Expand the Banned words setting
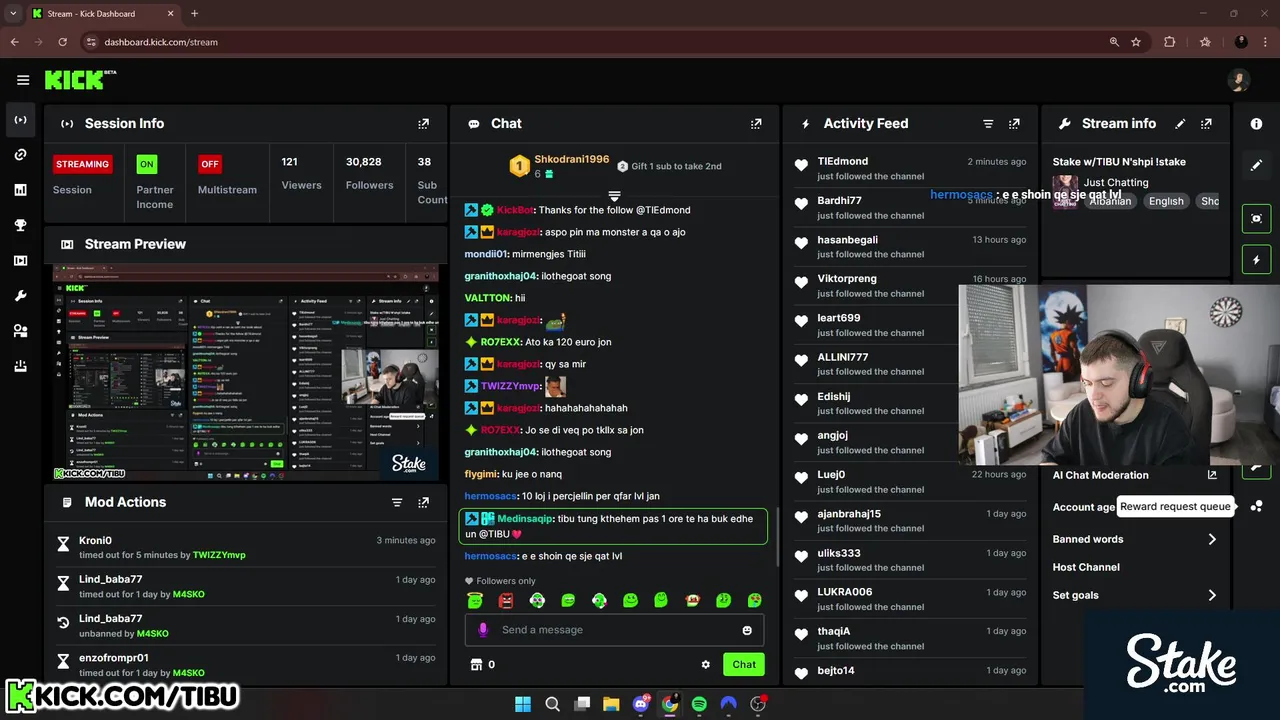This screenshot has width=1280, height=720. pyautogui.click(x=1135, y=539)
